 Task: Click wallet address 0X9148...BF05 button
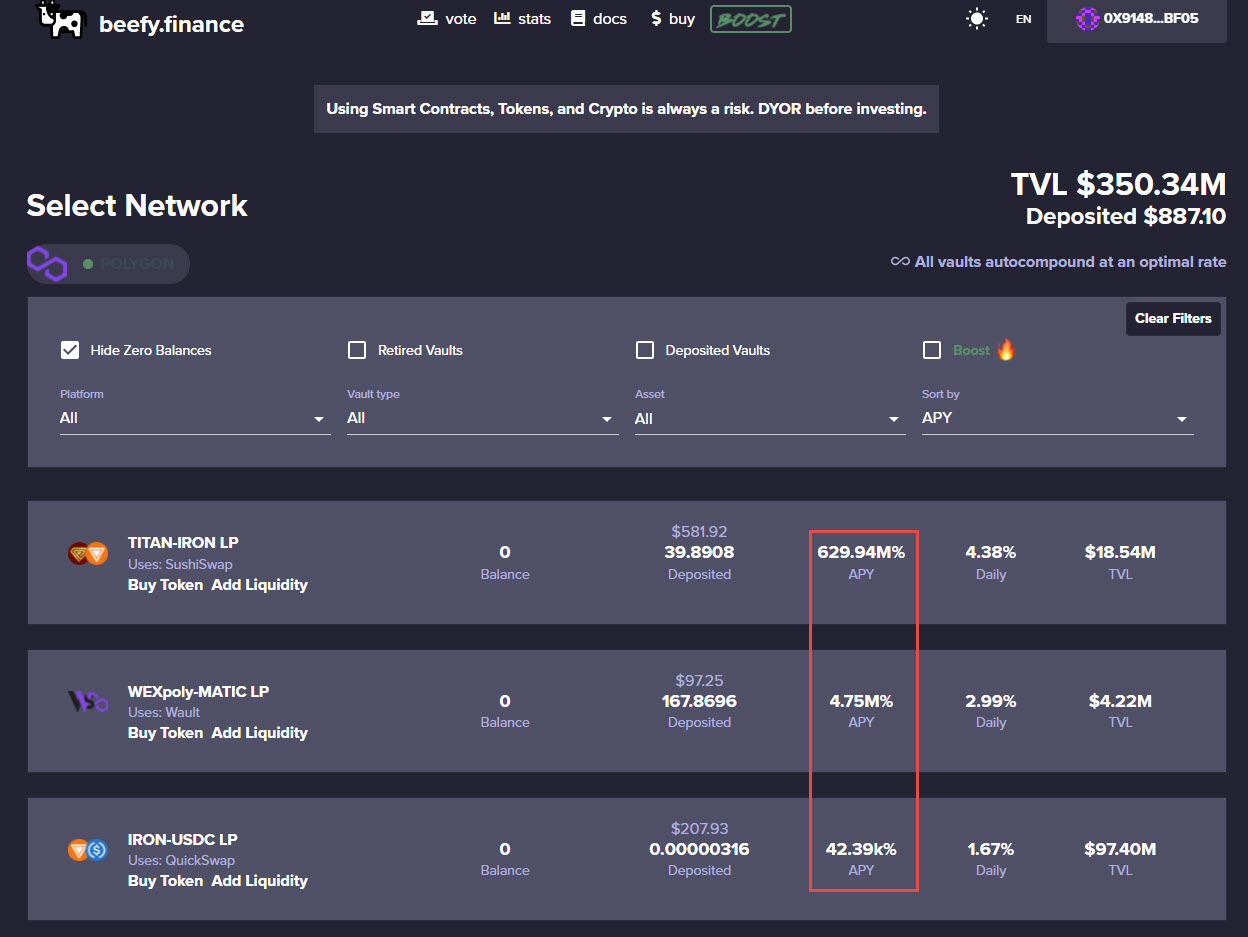[1137, 19]
